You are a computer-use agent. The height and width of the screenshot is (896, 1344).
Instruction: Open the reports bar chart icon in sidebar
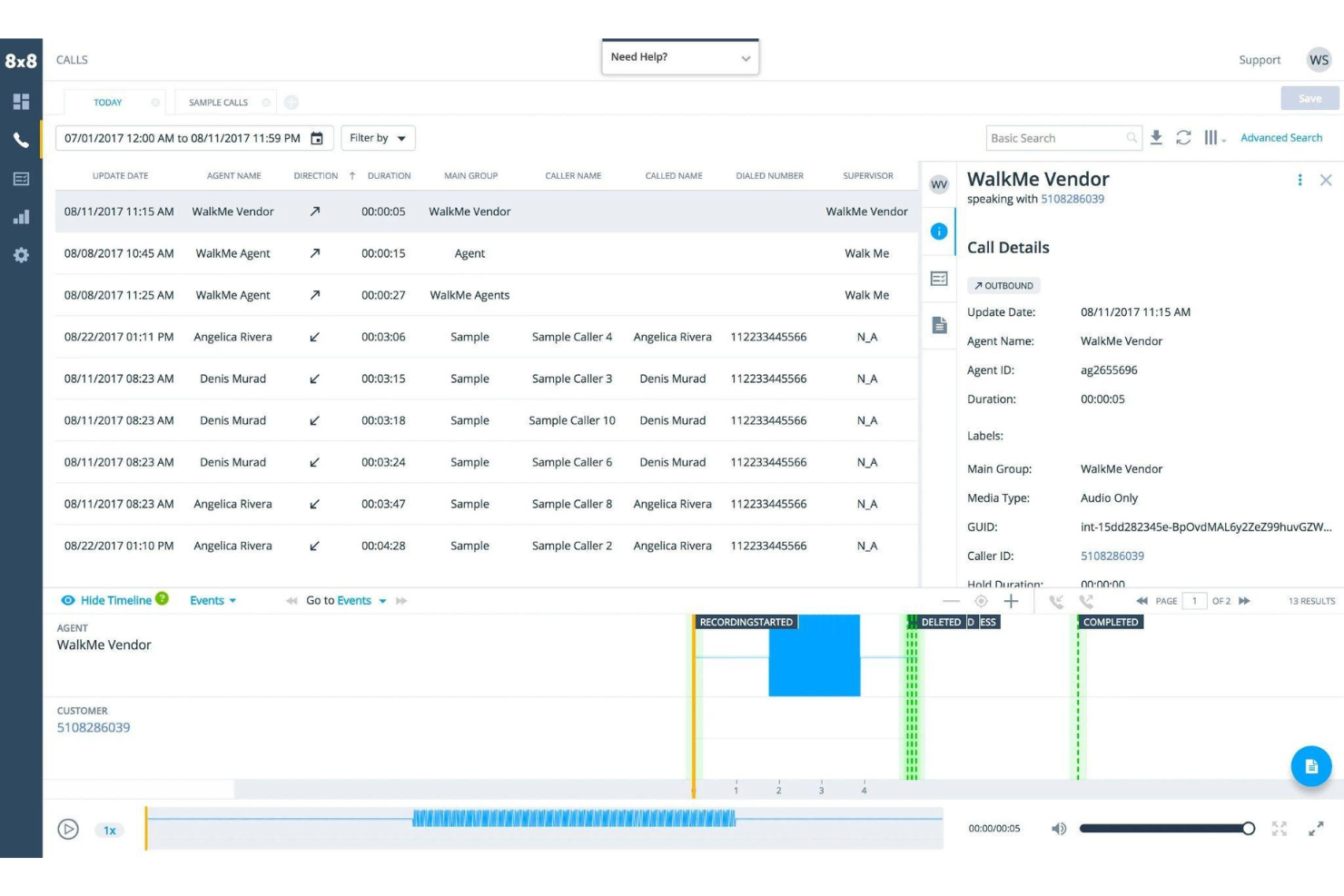(x=21, y=217)
